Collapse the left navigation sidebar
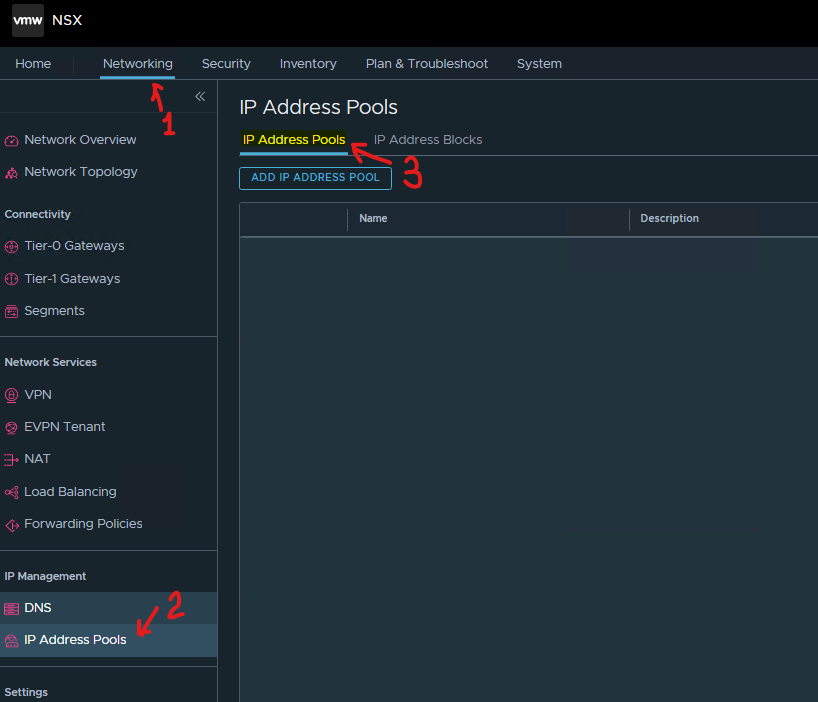This screenshot has width=818, height=702. (x=200, y=96)
